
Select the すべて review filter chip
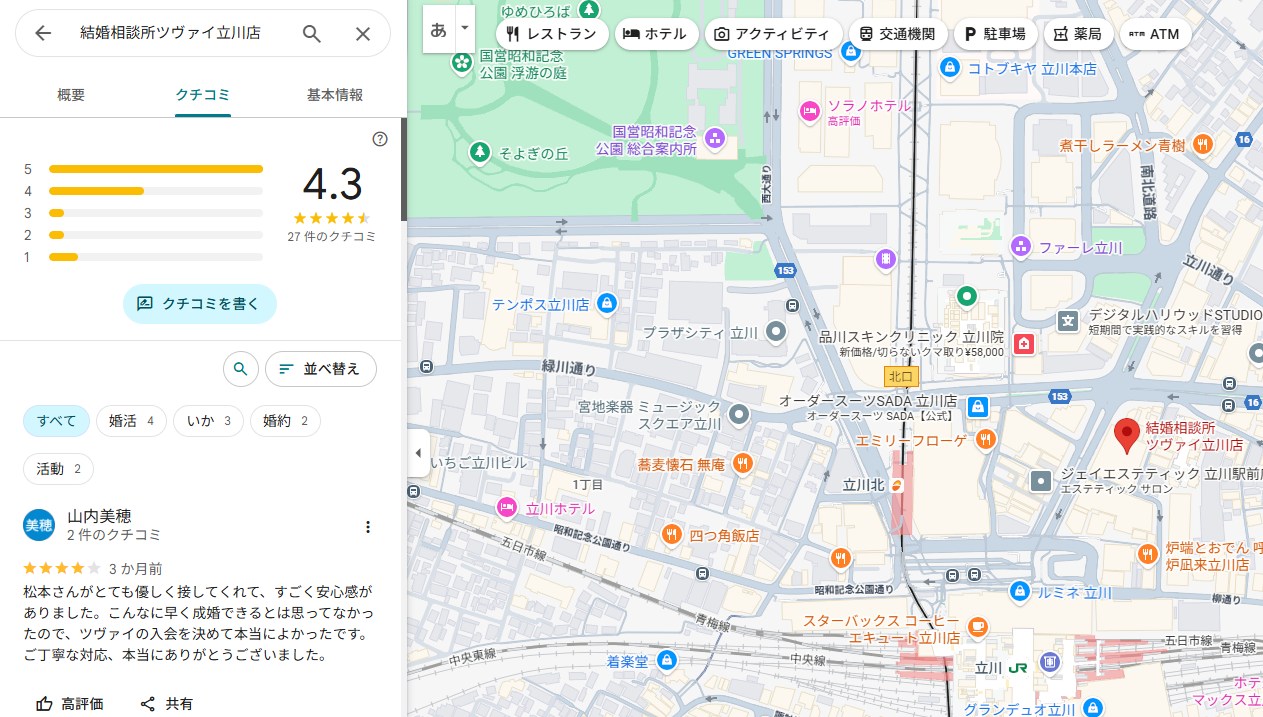pyautogui.click(x=56, y=421)
